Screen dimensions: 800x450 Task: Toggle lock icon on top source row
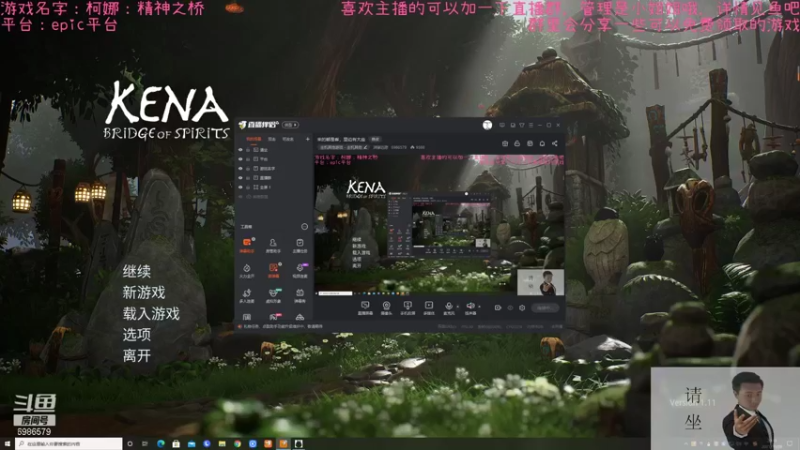(x=248, y=149)
